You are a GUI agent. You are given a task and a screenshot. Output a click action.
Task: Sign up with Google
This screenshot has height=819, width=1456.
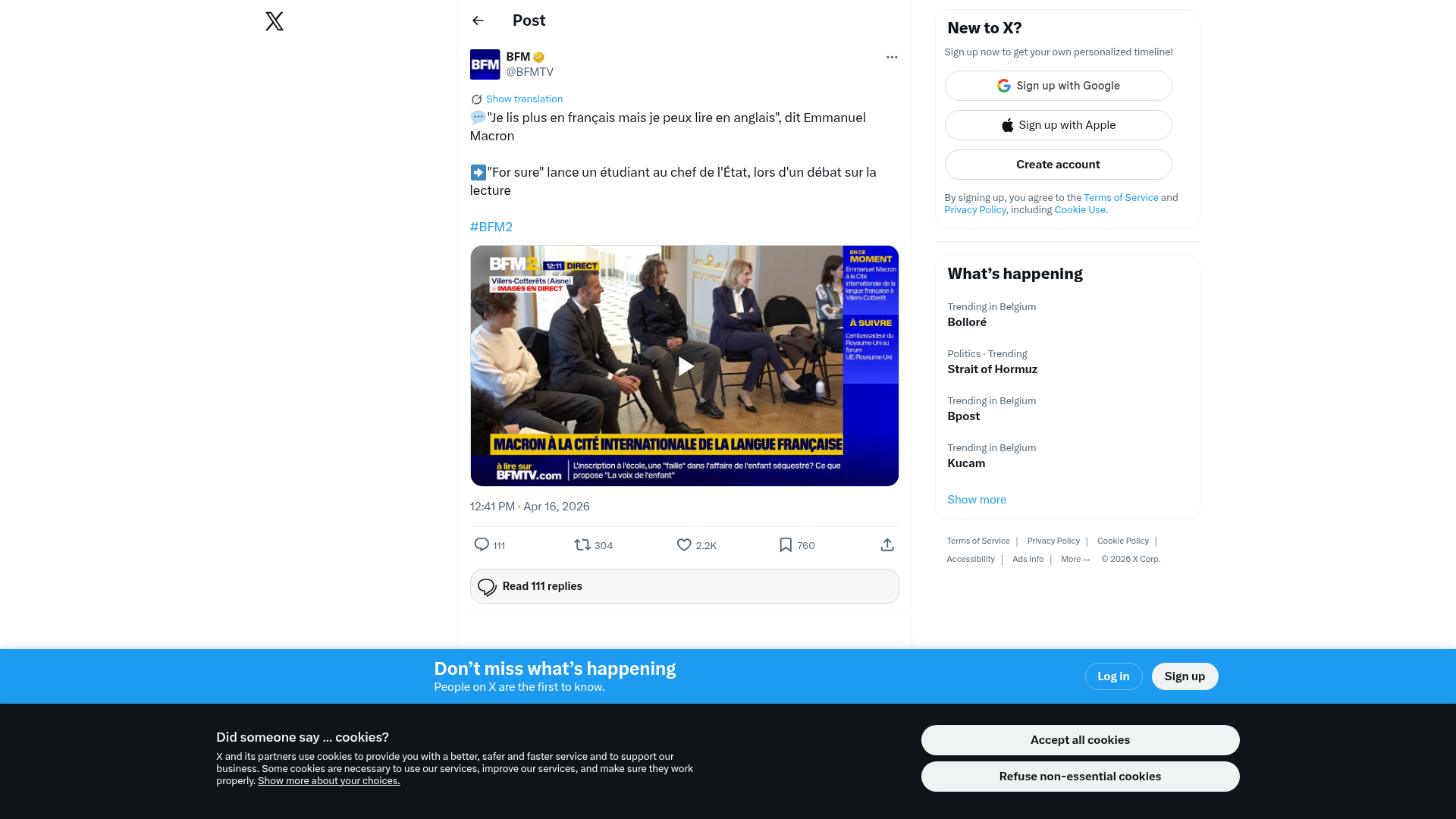tap(1058, 86)
